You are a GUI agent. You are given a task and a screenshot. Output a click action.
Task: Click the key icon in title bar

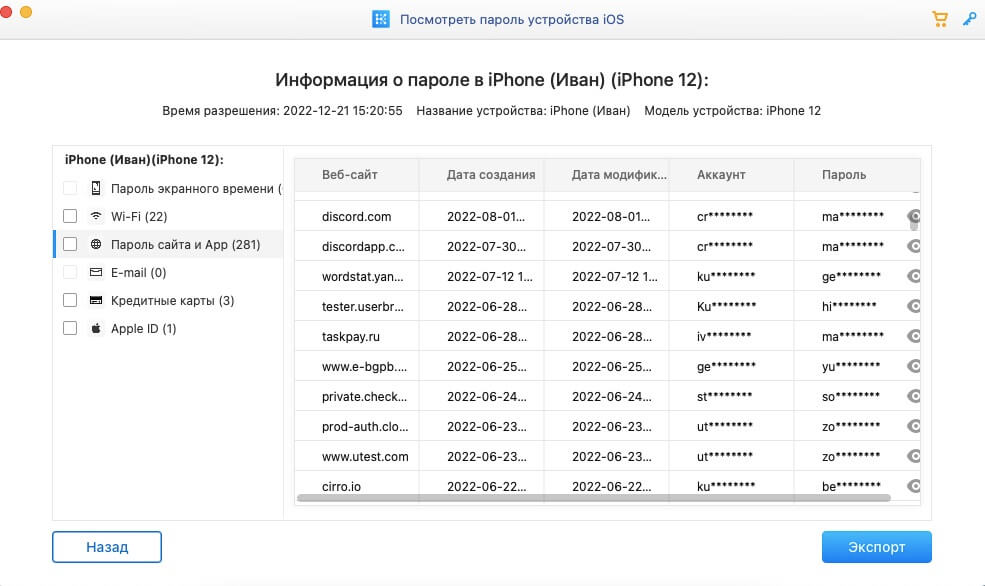tap(969, 19)
